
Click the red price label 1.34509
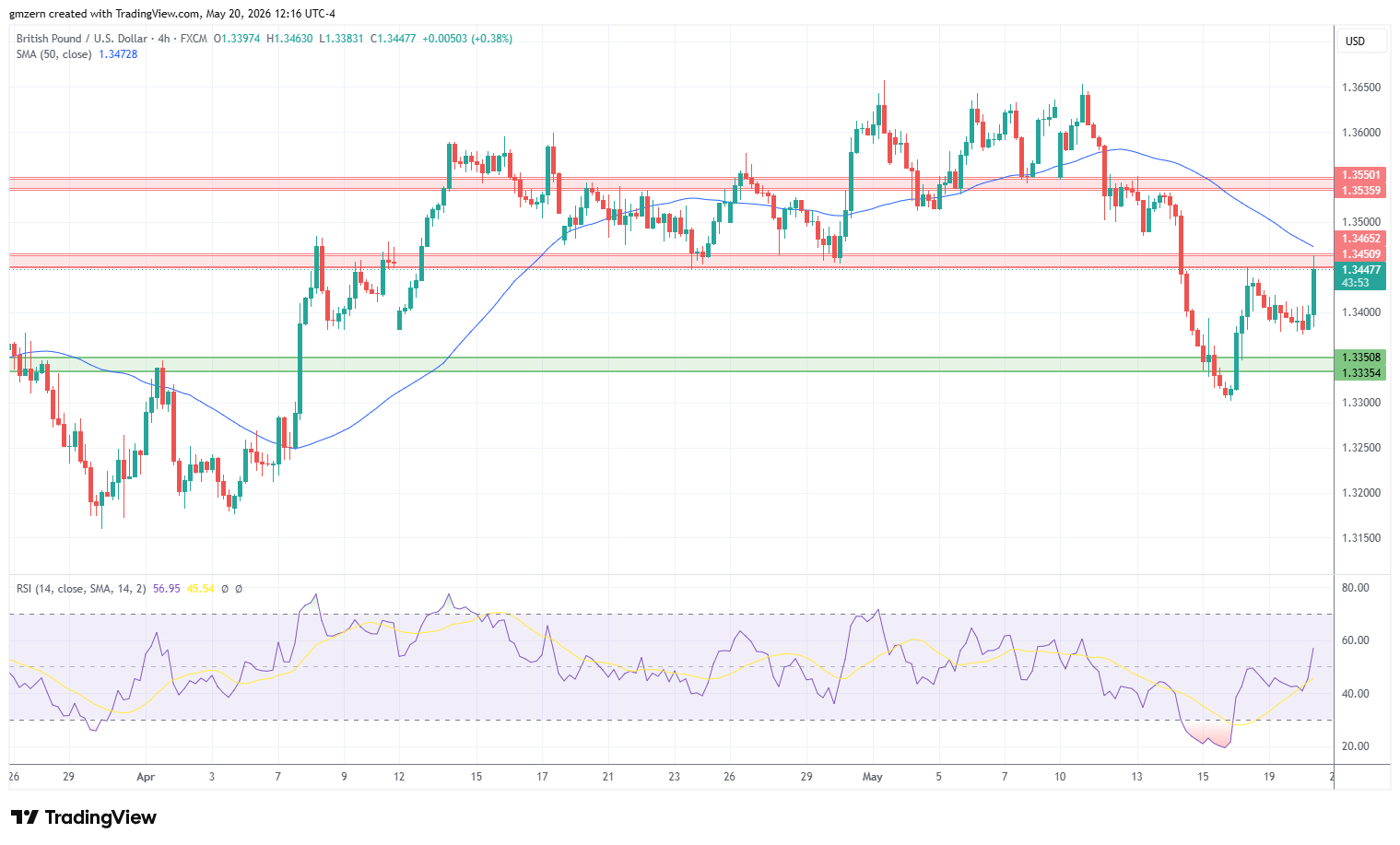[x=1360, y=254]
